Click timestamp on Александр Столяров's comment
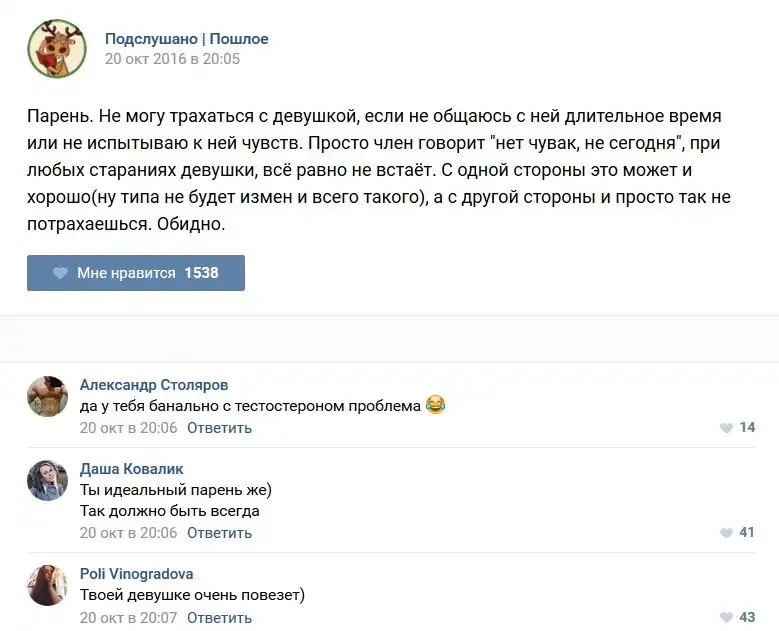This screenshot has height=631, width=779. tap(128, 428)
